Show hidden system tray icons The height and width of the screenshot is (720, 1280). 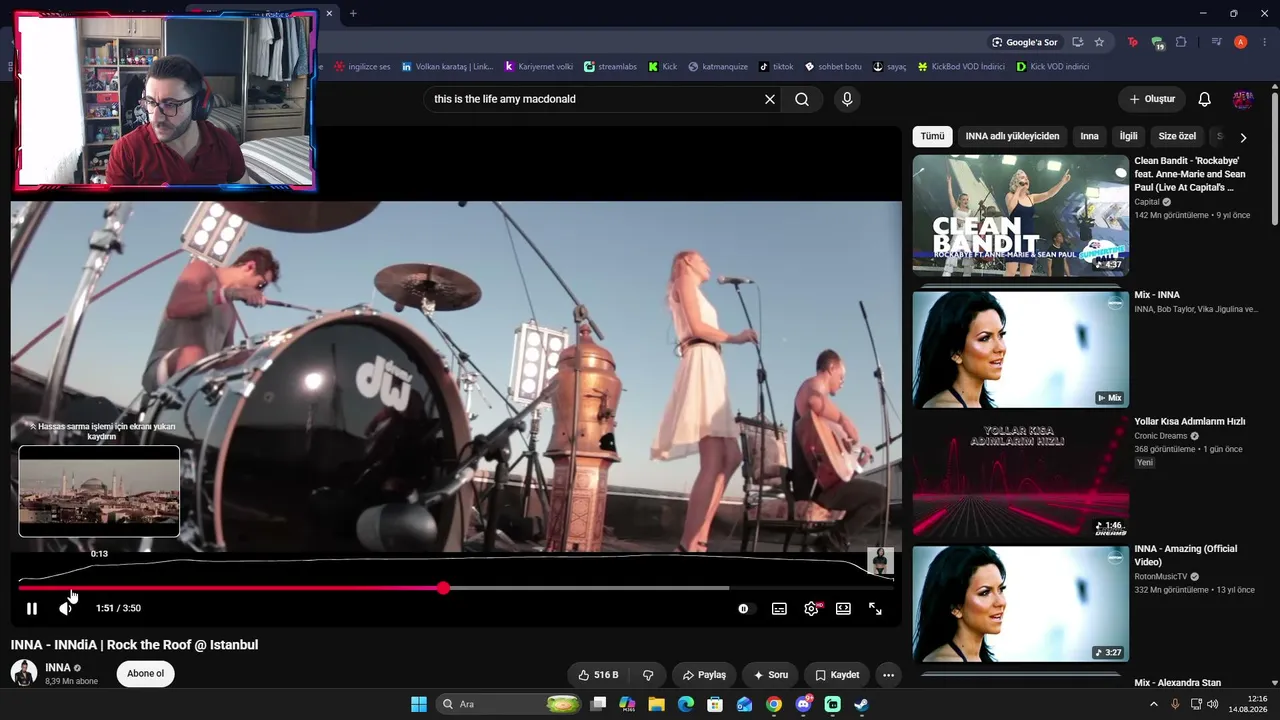(x=1154, y=704)
